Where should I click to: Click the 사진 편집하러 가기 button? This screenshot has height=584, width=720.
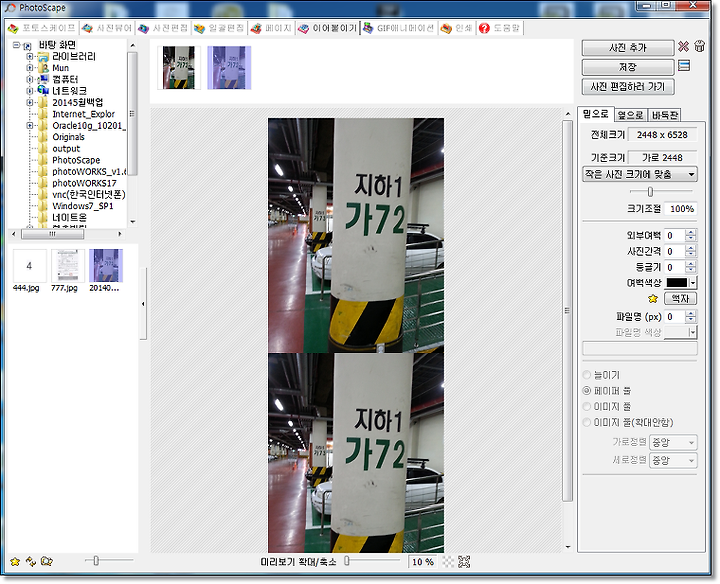click(627, 86)
